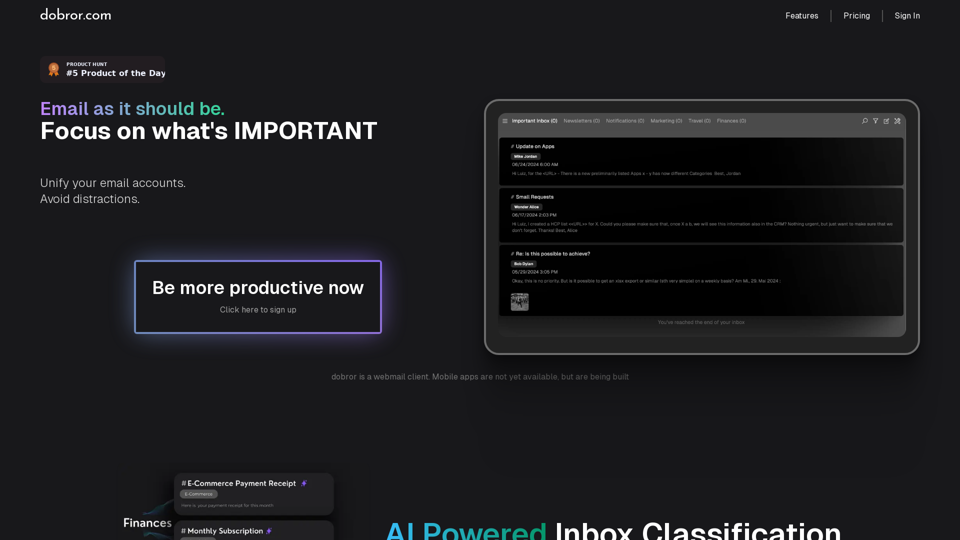Click the Mike Jordan sender tag

pos(525,157)
